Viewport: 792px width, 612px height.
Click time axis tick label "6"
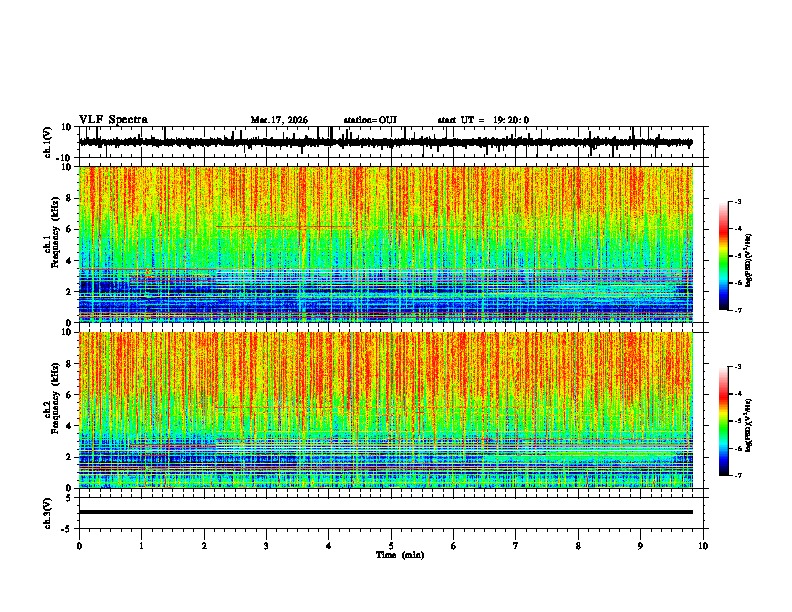[x=454, y=546]
